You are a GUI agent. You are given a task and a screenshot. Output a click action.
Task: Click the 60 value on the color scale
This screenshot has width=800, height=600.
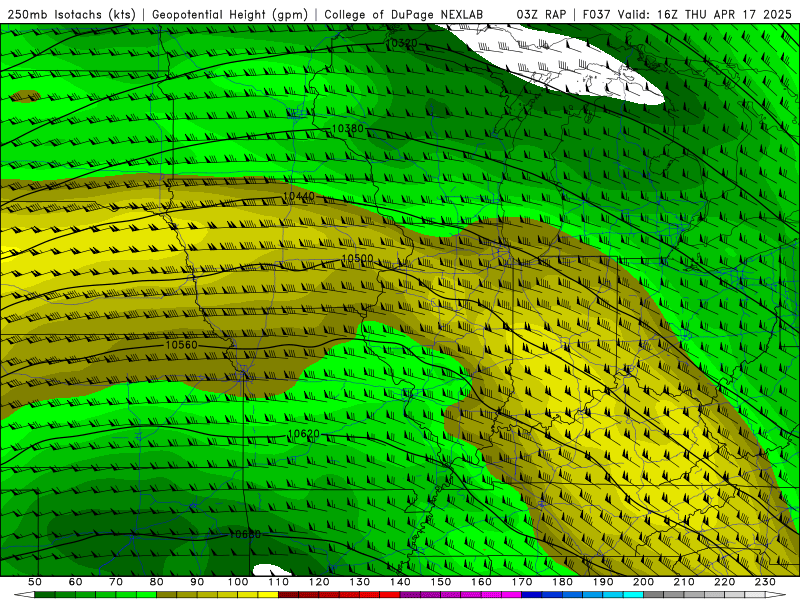pos(75,582)
